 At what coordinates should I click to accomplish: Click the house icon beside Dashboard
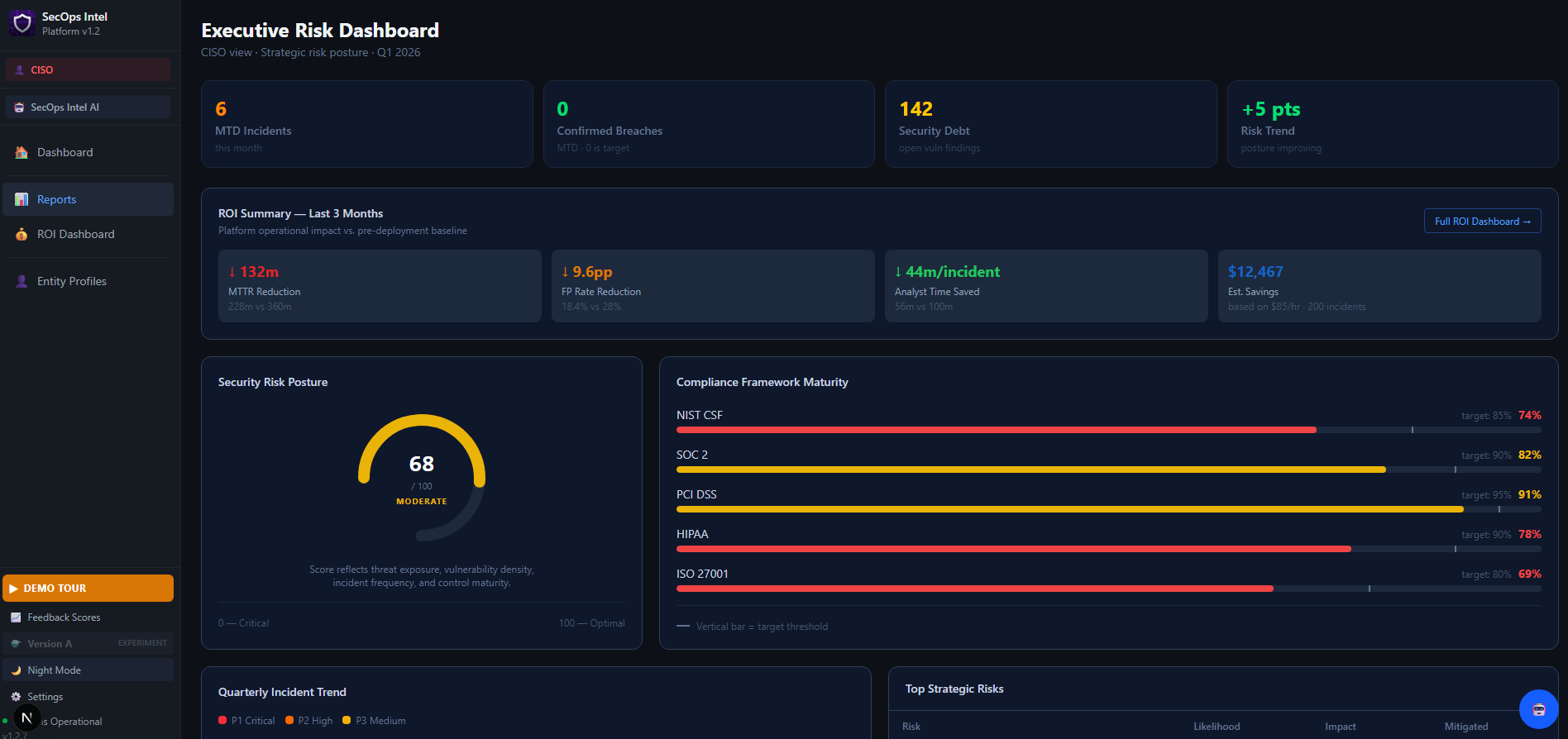click(22, 153)
